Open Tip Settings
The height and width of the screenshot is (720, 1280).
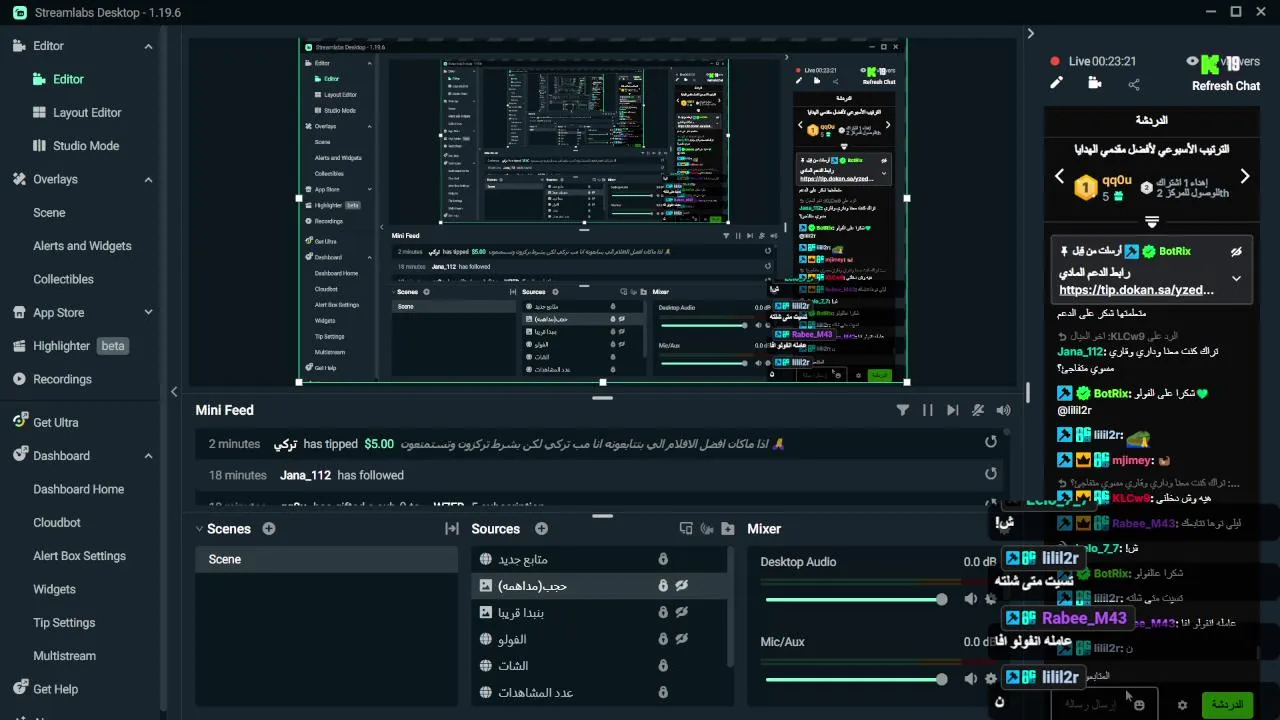pos(64,622)
